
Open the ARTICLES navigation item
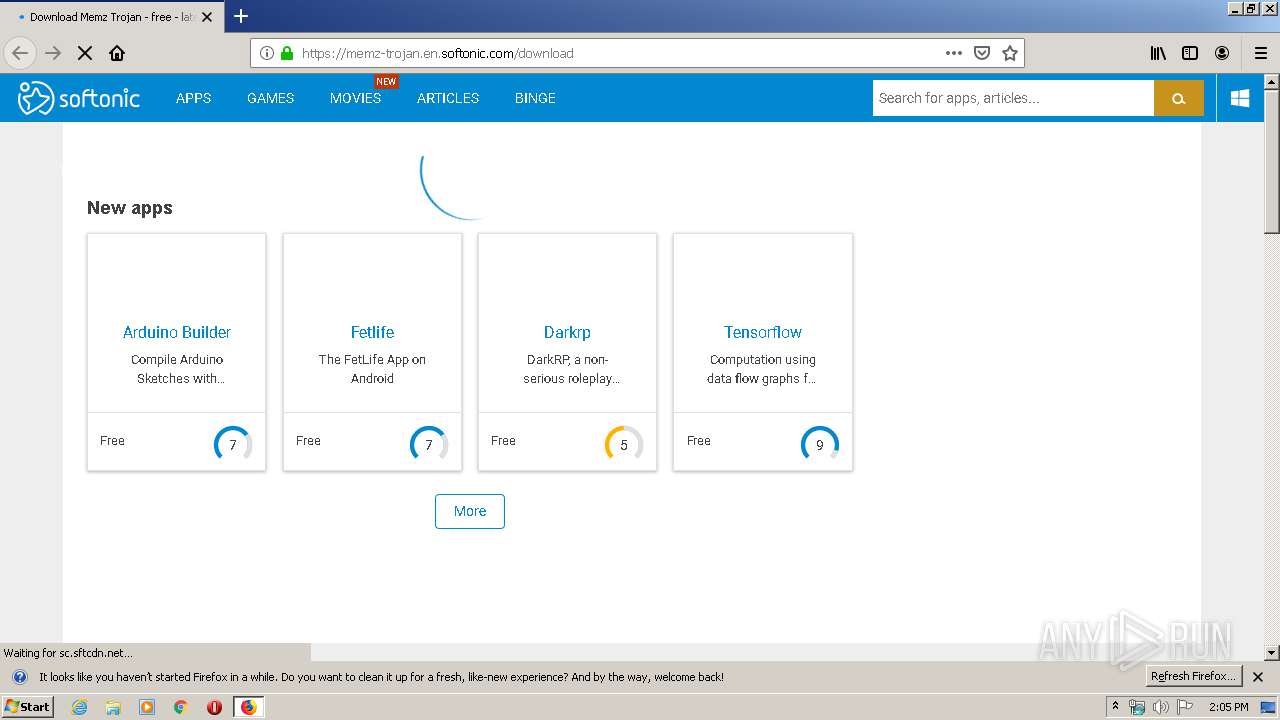448,98
